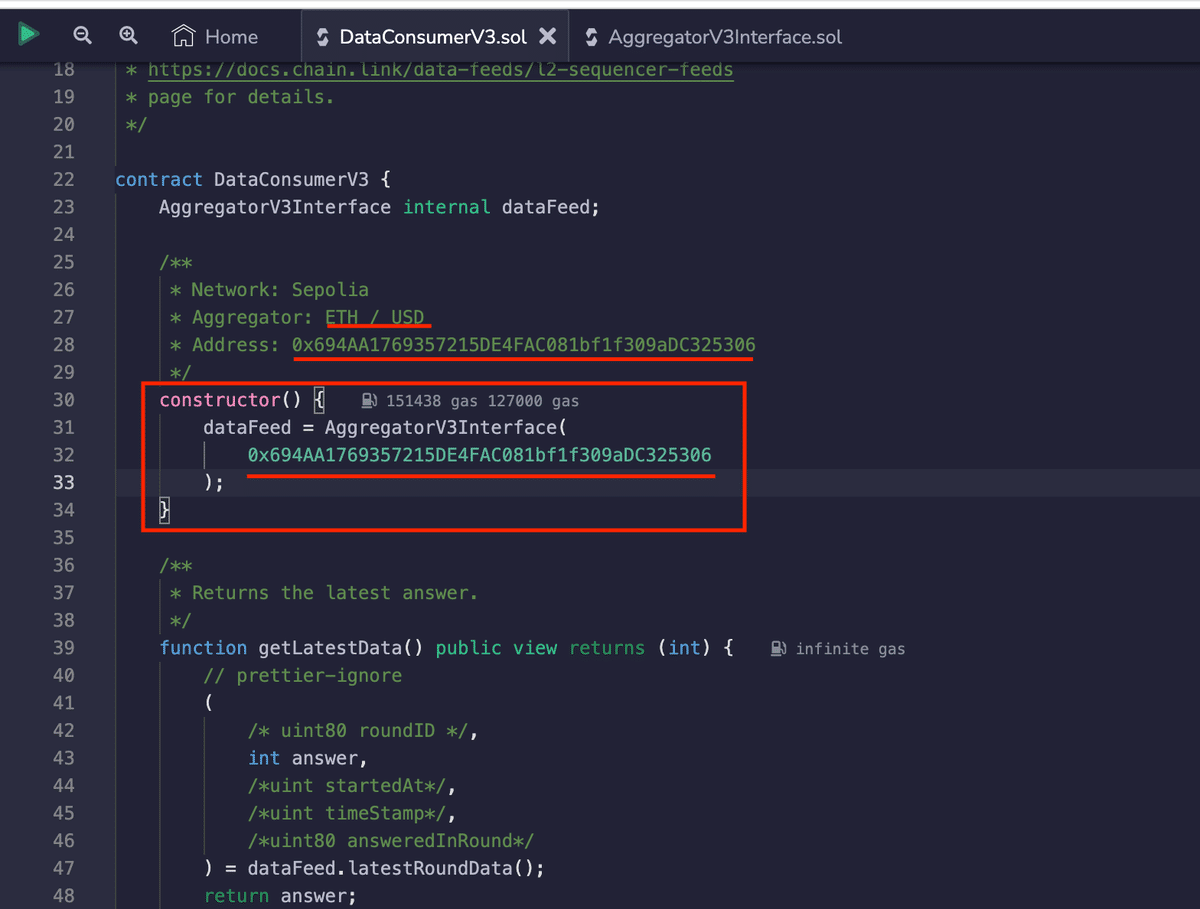
Task: Click the 'ETH / USD' aggregator text
Action: (x=376, y=317)
